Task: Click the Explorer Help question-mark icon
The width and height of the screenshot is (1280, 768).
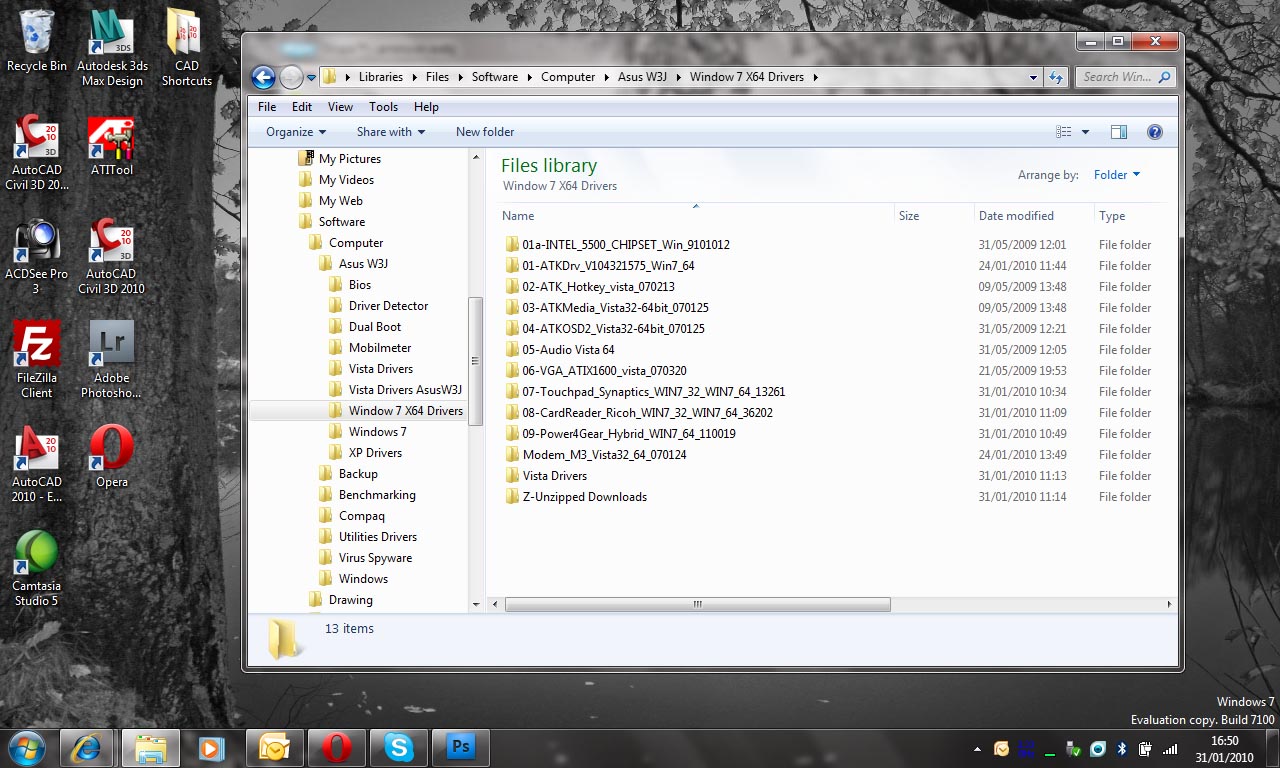Action: click(1154, 132)
